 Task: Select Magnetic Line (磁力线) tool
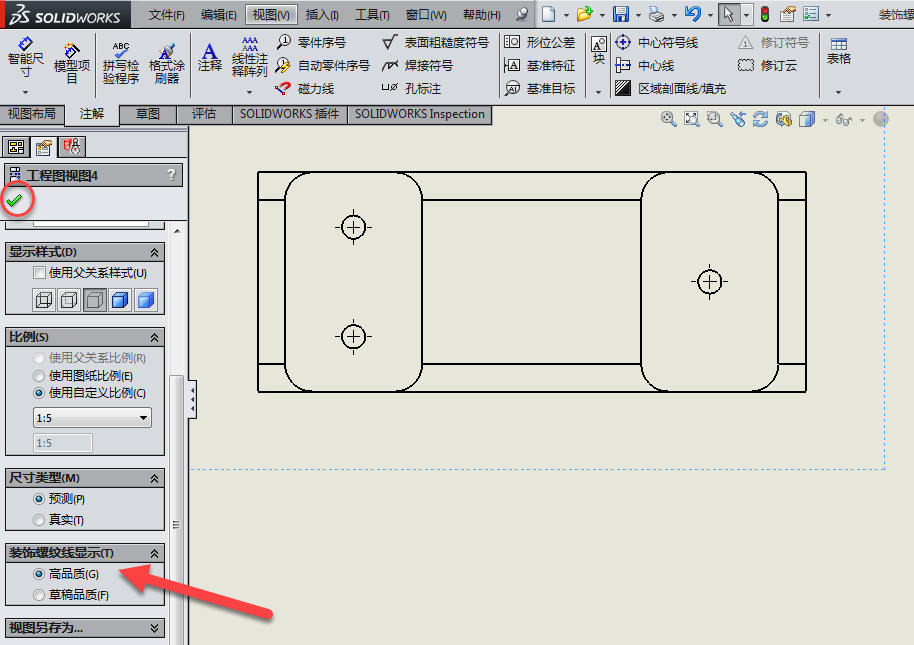305,89
